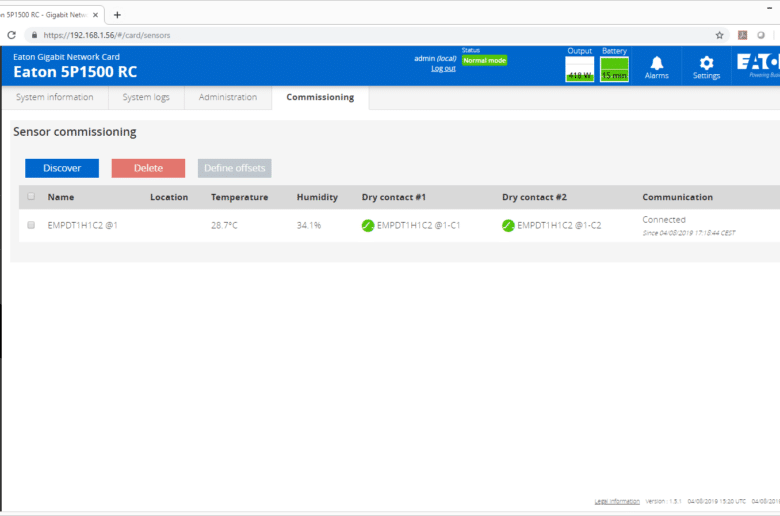Switch to System information tab

point(55,97)
